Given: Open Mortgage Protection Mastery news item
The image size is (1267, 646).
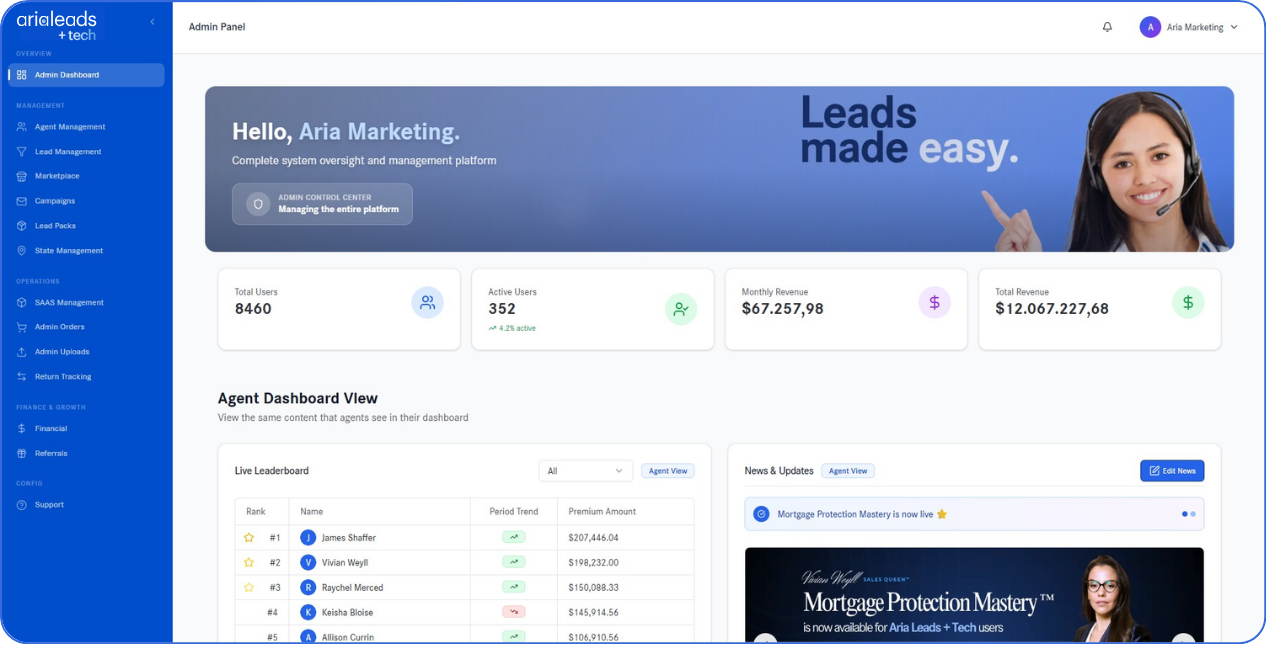Looking at the screenshot, I should tap(974, 514).
